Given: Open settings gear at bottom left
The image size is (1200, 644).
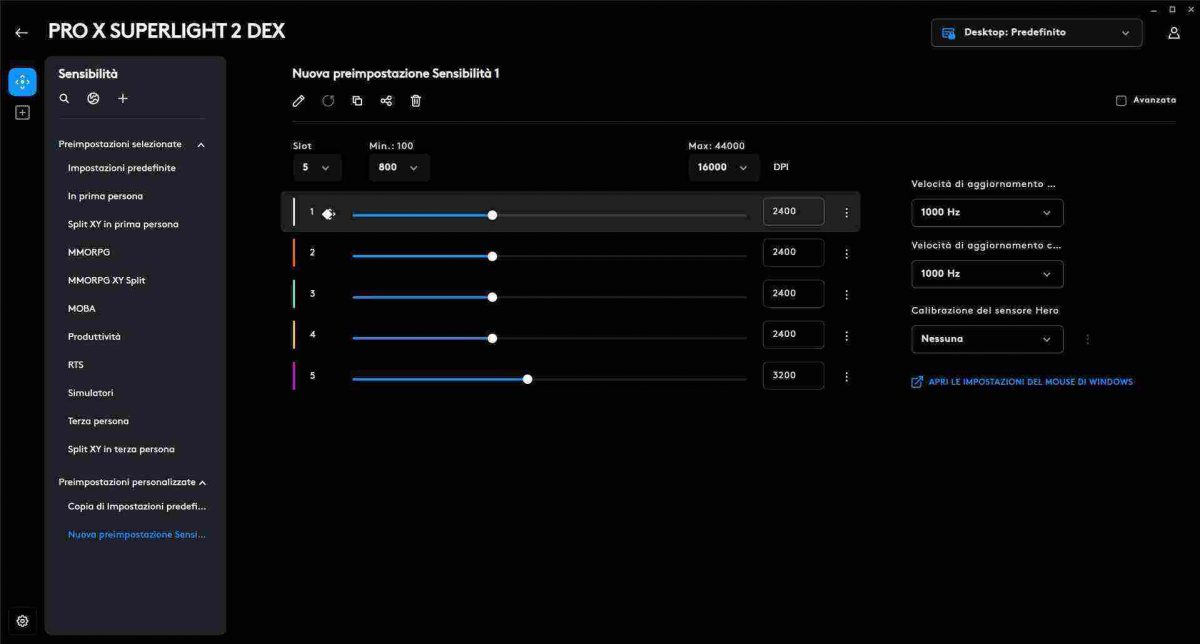Looking at the screenshot, I should click(22, 621).
